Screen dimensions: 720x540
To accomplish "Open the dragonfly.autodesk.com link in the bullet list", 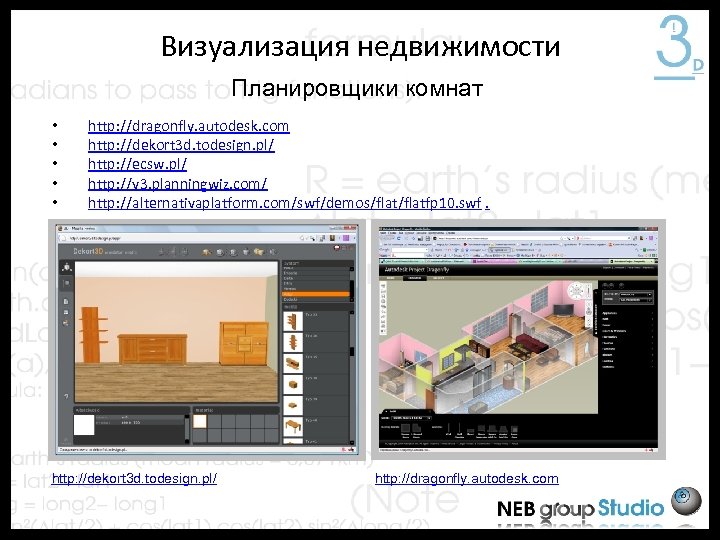I will (x=189, y=126).
